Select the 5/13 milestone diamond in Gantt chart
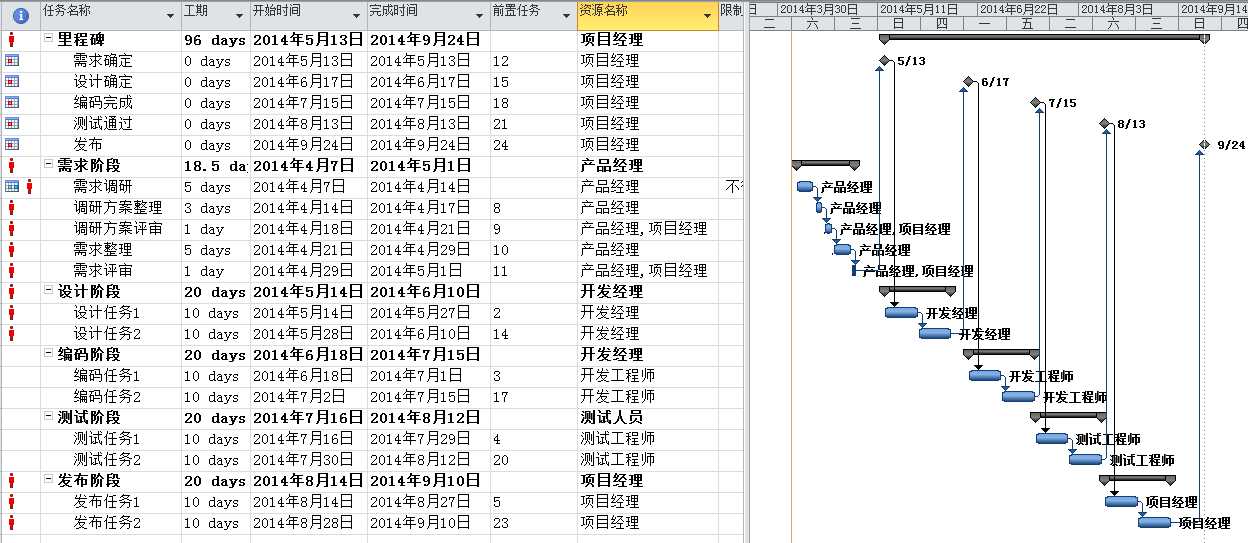The height and width of the screenshot is (543, 1248). (884, 61)
